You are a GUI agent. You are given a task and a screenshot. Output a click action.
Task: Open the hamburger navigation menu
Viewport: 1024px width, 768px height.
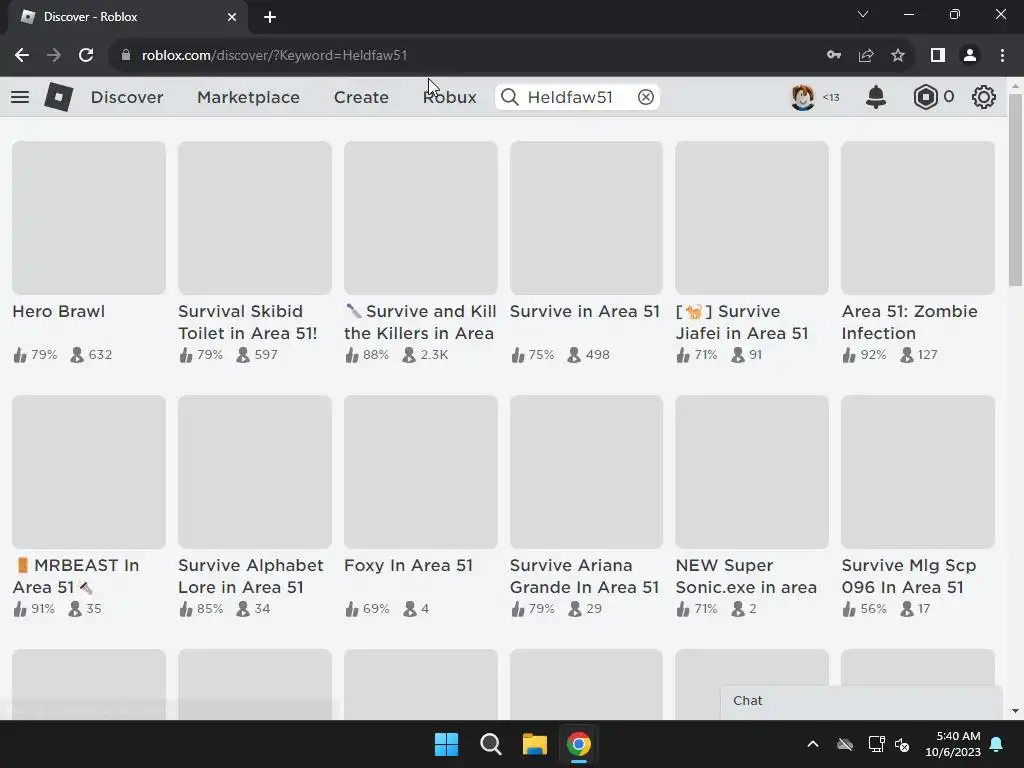(x=20, y=97)
